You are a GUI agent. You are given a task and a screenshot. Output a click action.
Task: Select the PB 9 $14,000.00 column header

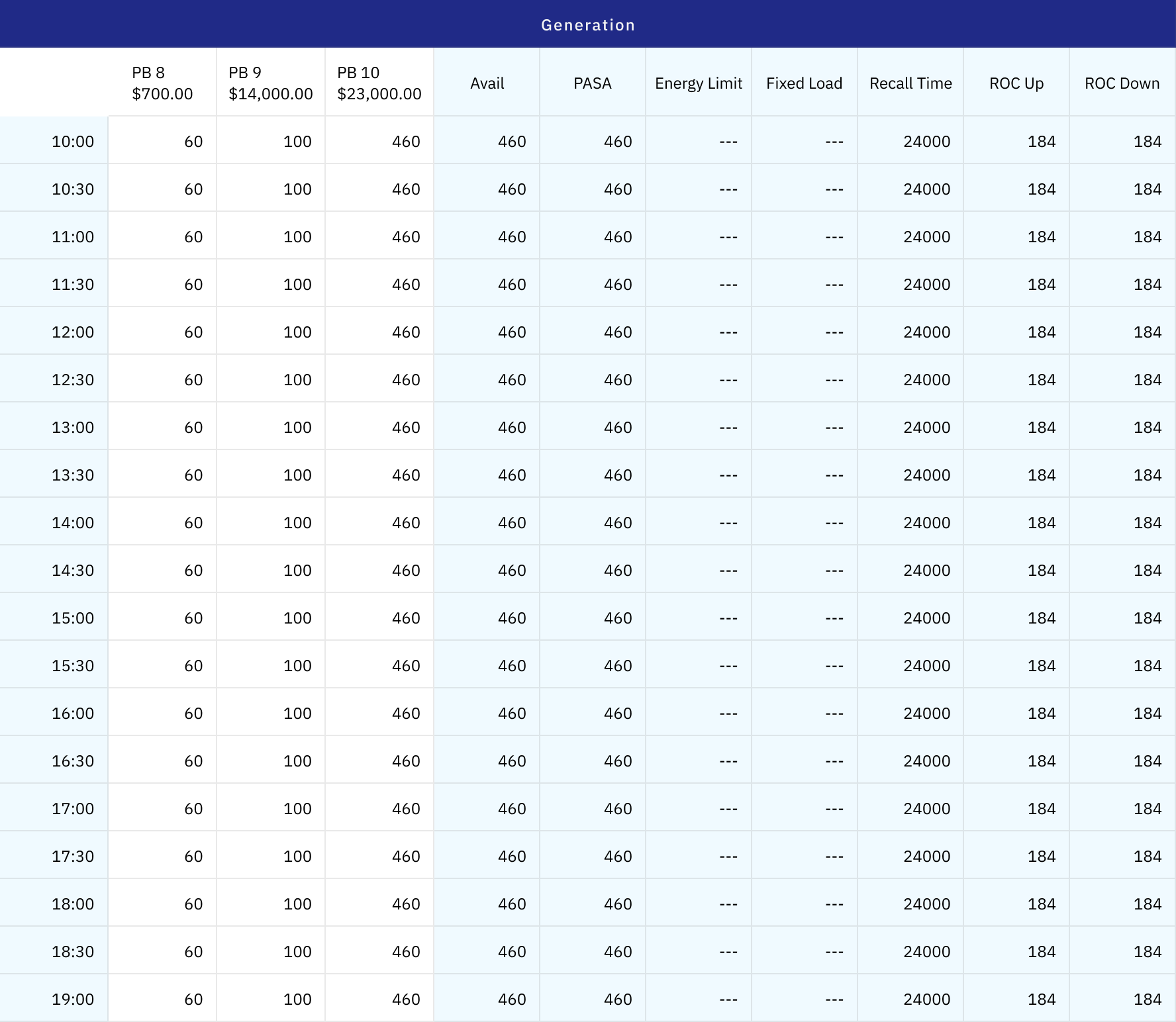(270, 83)
